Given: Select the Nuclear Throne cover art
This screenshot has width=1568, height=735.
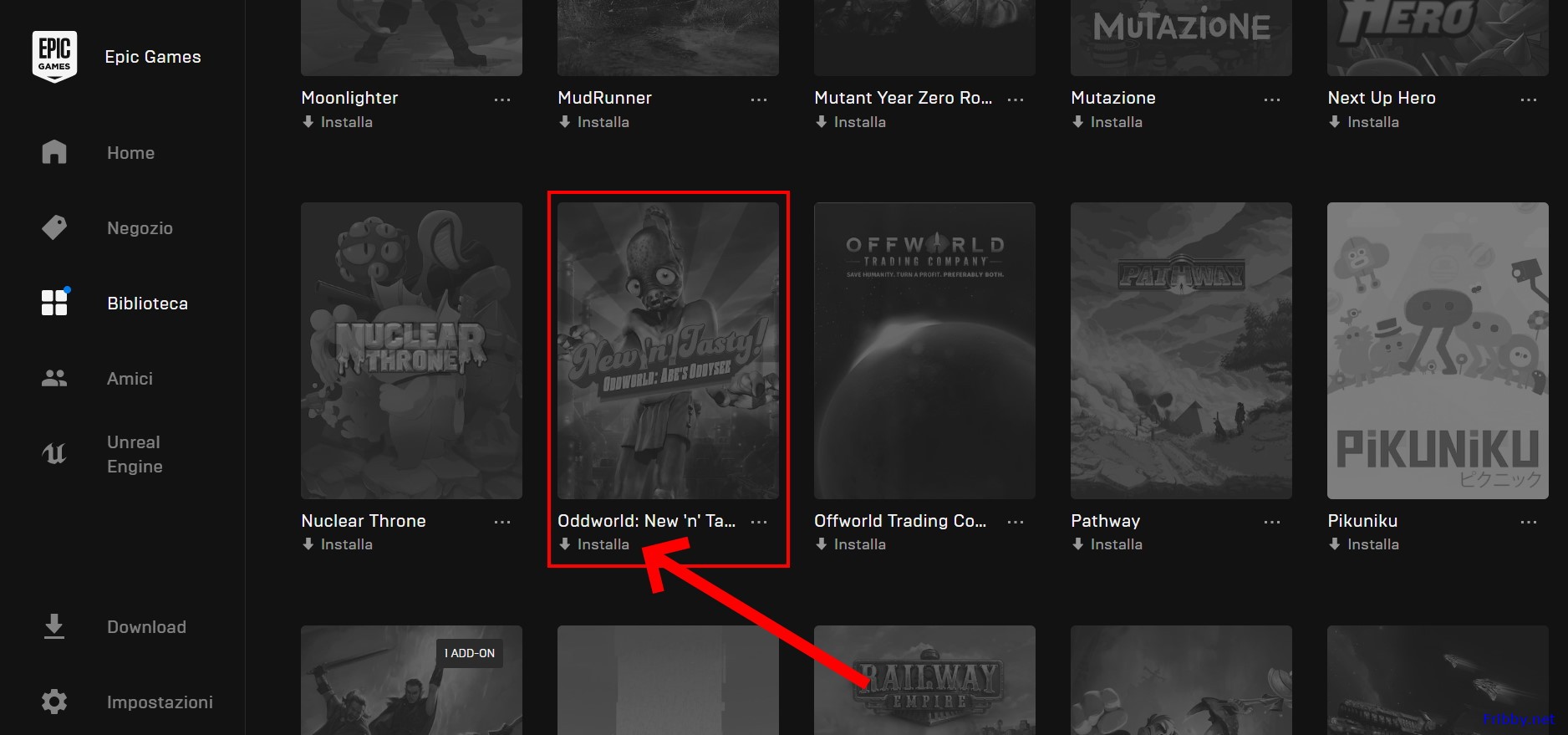Looking at the screenshot, I should pyautogui.click(x=411, y=350).
